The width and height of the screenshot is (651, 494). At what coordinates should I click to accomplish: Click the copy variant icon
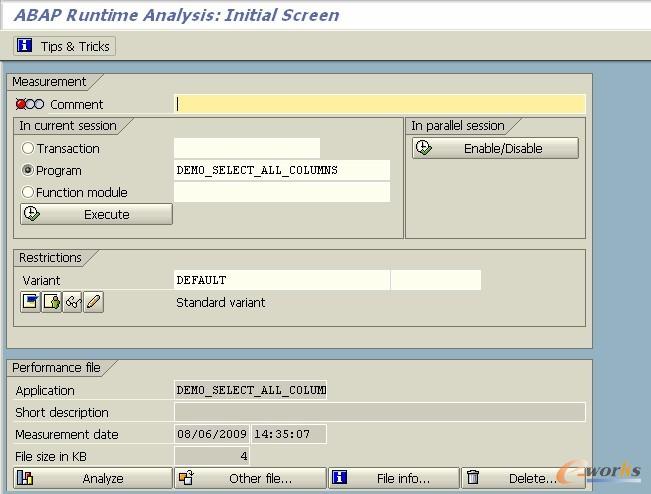[51, 302]
